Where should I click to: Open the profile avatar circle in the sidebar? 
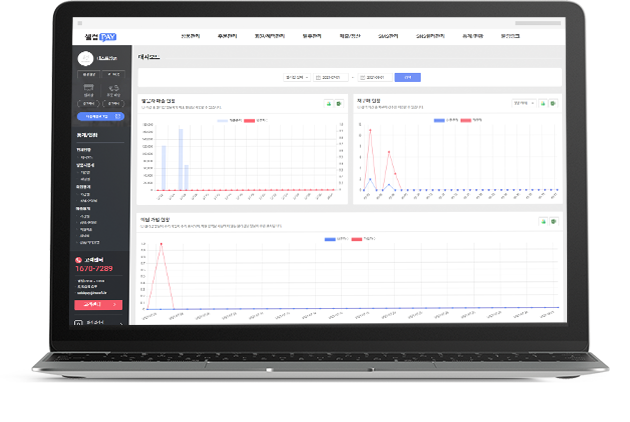tap(85, 58)
